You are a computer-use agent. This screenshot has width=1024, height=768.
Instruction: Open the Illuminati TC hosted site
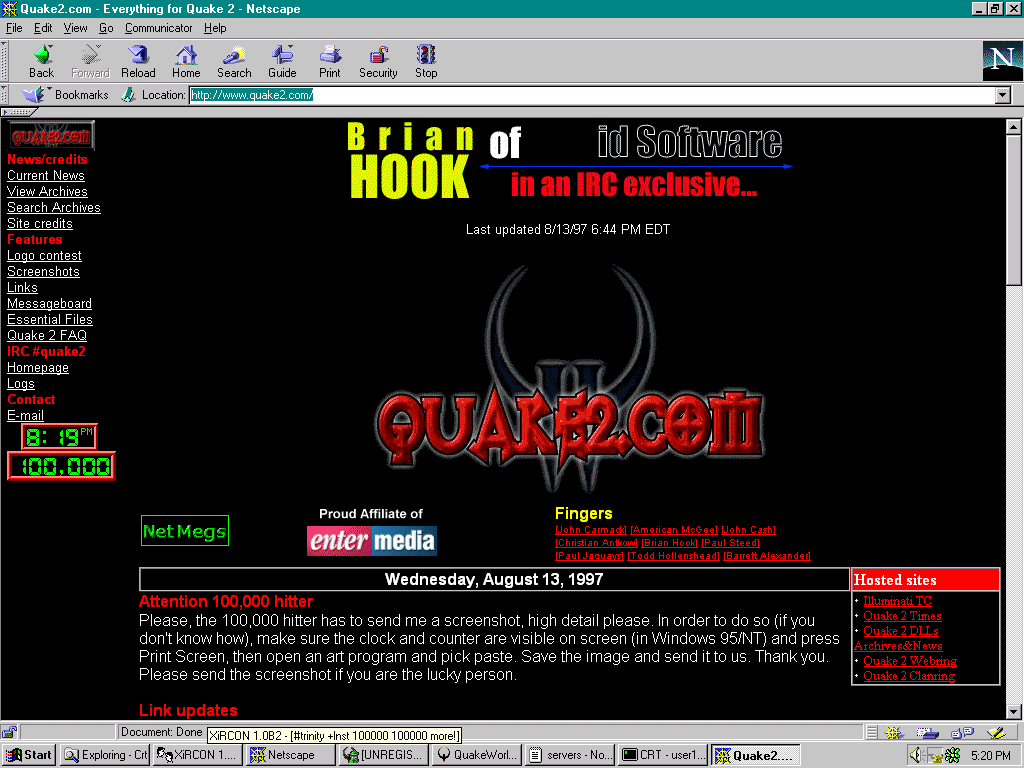(897, 601)
